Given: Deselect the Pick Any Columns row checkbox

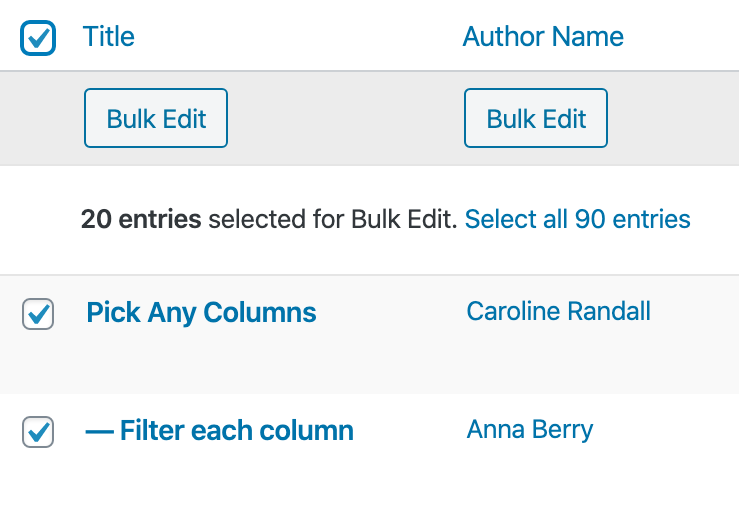Looking at the screenshot, I should point(38,314).
